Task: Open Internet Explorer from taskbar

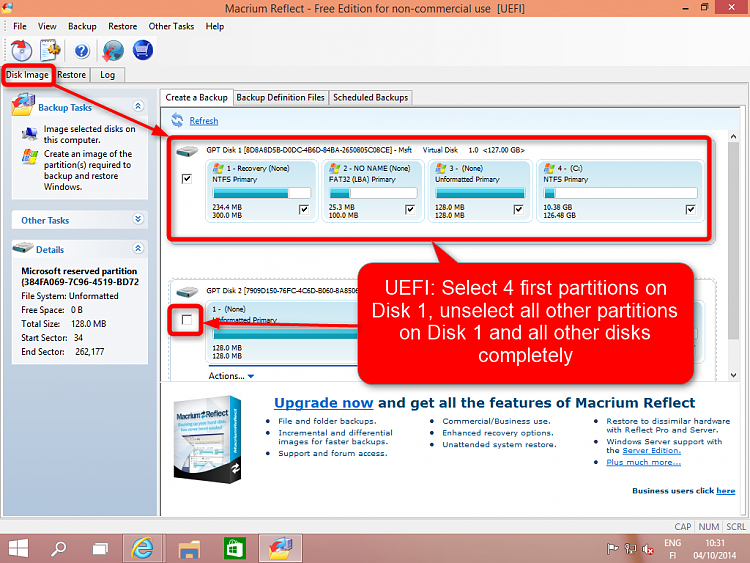Action: click(x=143, y=548)
